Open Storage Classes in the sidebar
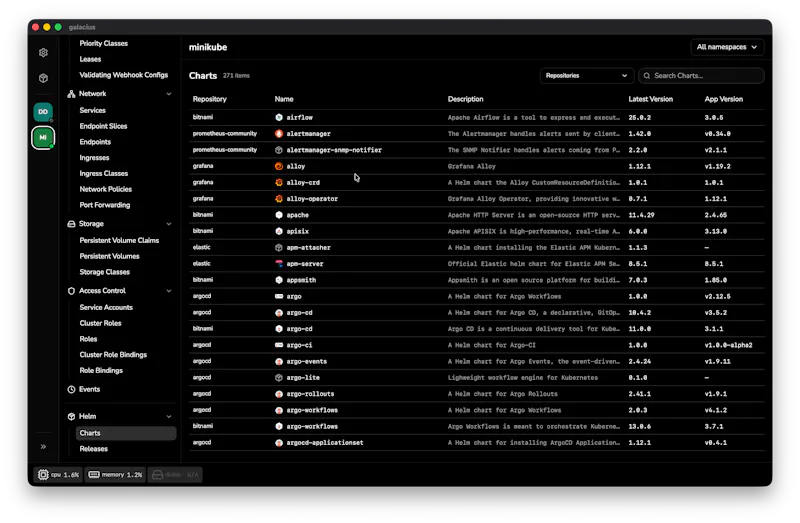This screenshot has height=523, width=800. tap(105, 272)
